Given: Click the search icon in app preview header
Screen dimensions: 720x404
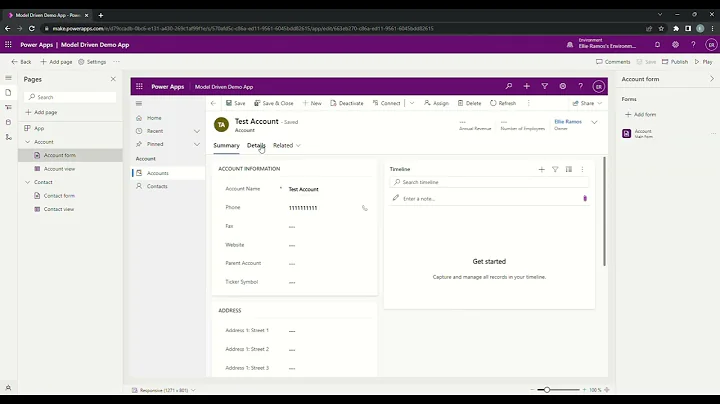Looking at the screenshot, I should click(x=509, y=86).
